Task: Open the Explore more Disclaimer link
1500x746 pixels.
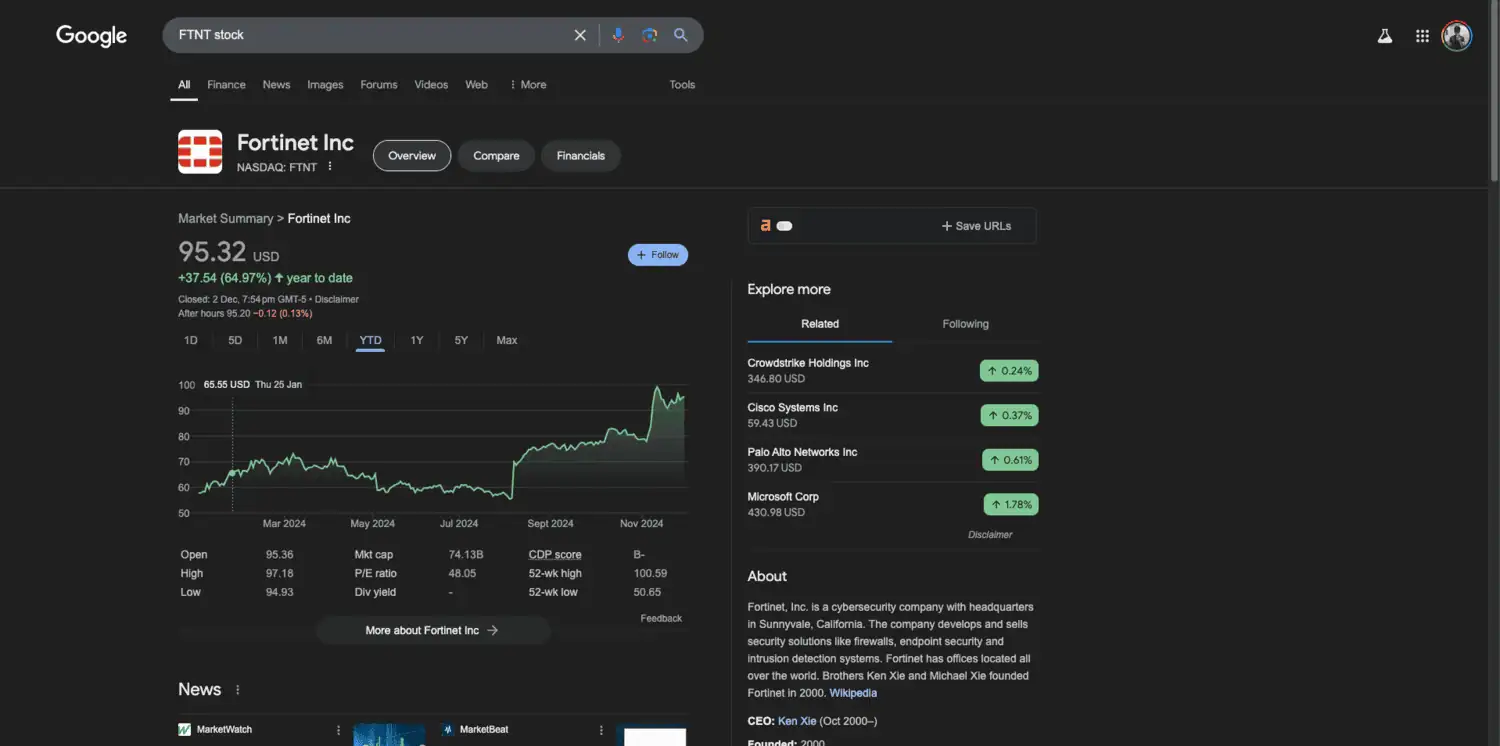Action: pyautogui.click(x=990, y=535)
